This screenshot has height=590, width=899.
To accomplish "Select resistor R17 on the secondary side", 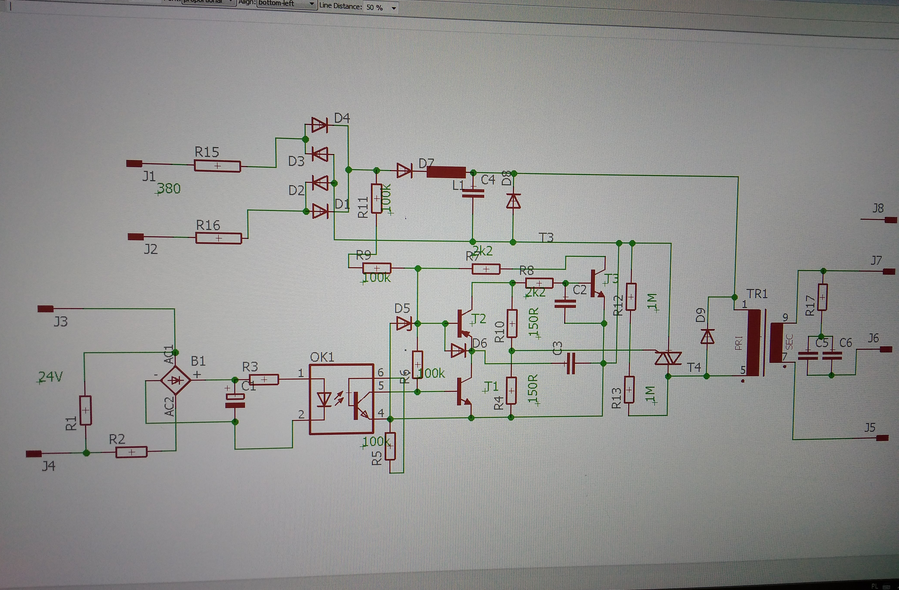I will pyautogui.click(x=822, y=298).
